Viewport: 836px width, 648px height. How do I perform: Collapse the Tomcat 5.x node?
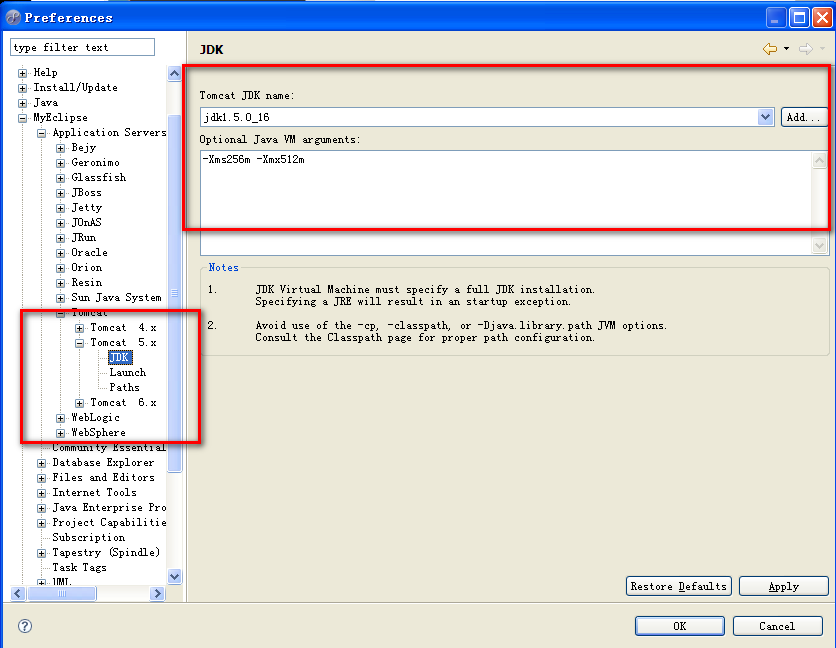79,343
